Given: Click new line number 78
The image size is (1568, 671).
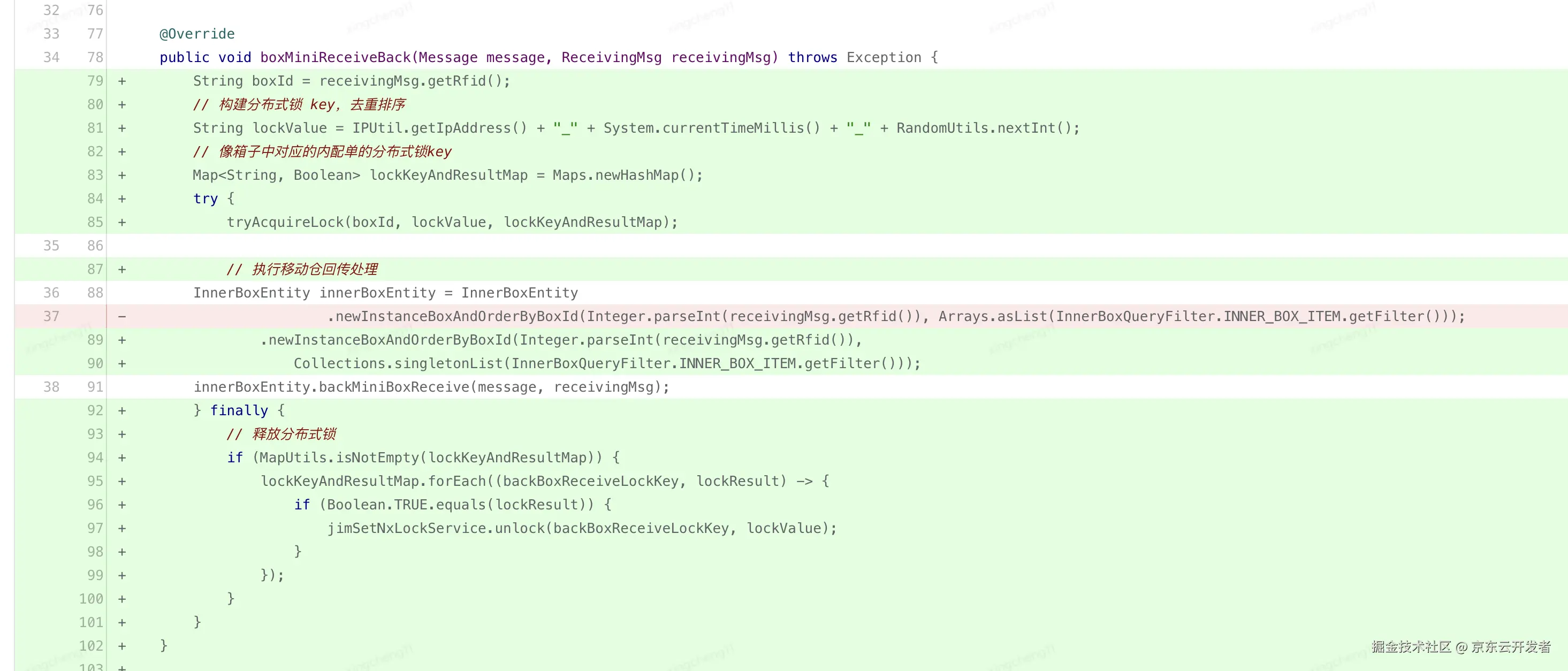Looking at the screenshot, I should click(95, 57).
